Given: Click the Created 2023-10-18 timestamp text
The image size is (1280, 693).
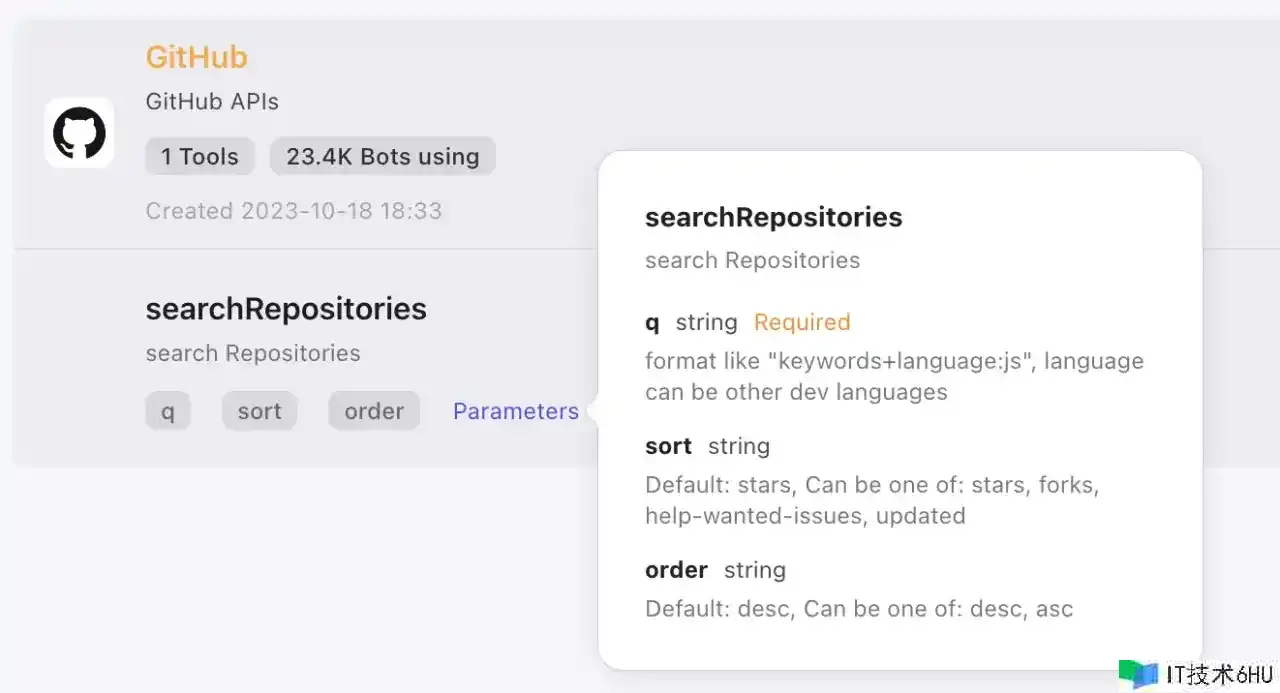Looking at the screenshot, I should pos(293,211).
